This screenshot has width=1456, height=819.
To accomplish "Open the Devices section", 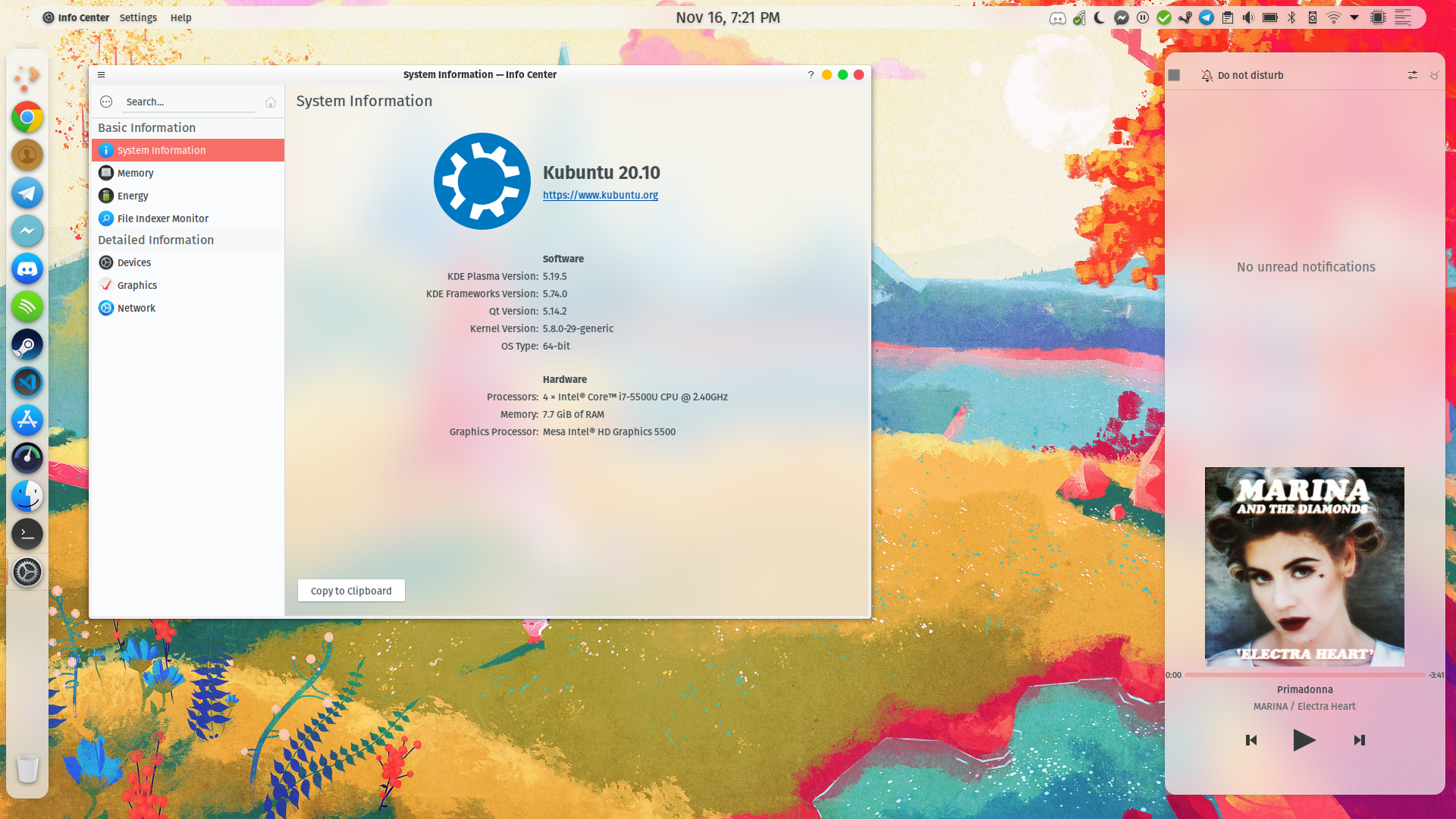I will pyautogui.click(x=187, y=262).
